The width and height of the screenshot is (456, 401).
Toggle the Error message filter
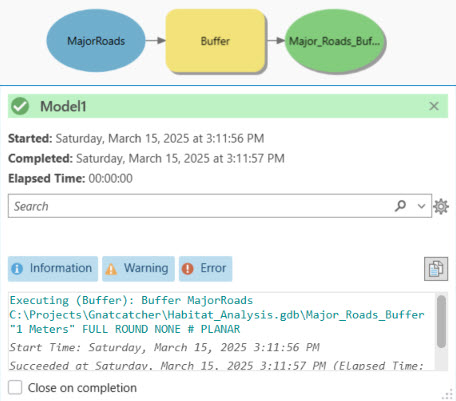(205, 268)
